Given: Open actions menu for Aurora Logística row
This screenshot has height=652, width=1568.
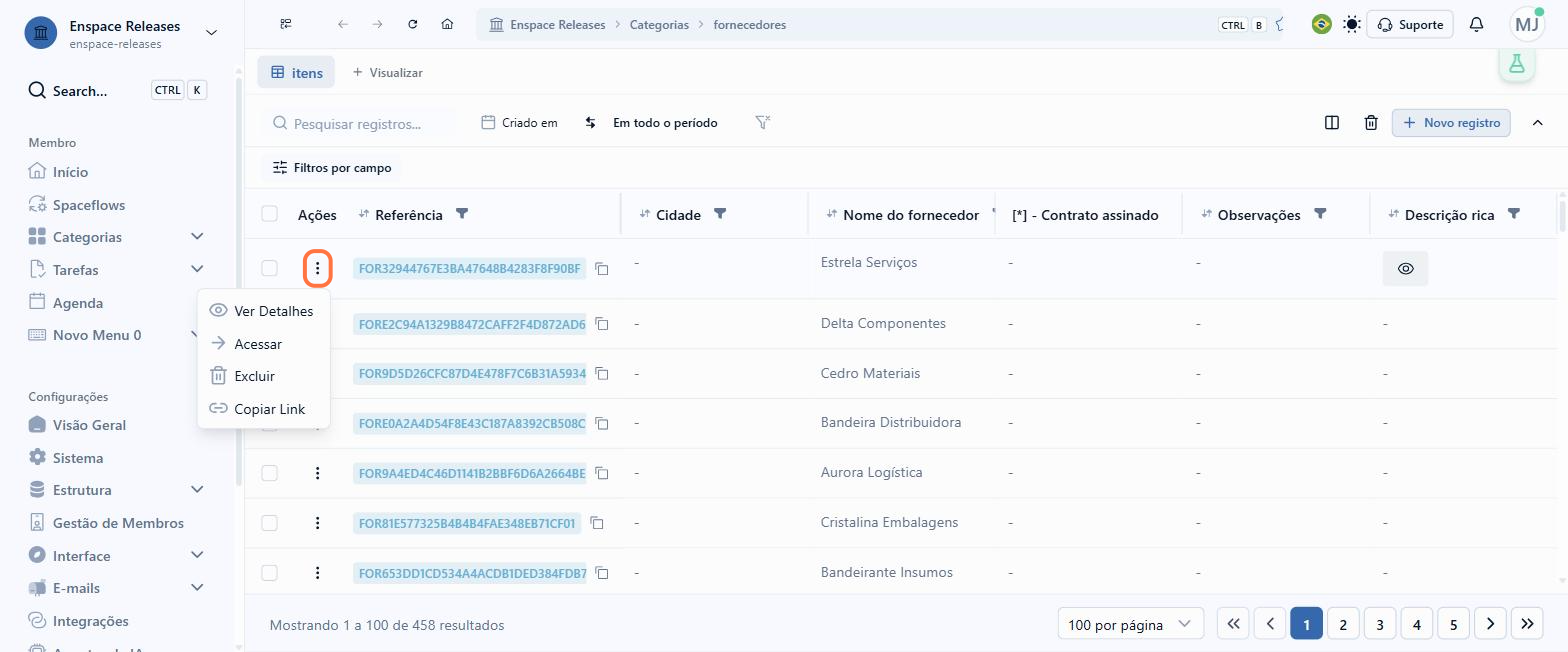Looking at the screenshot, I should [318, 473].
